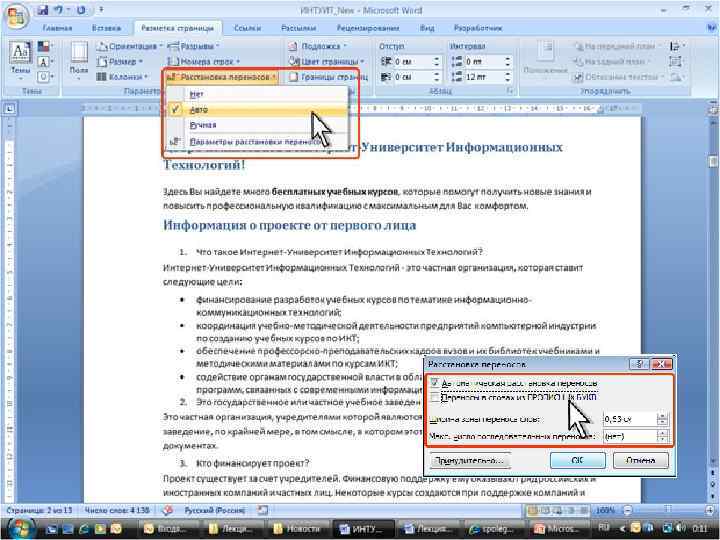
Task: Click proofing errors icon in status bar
Action: pyautogui.click(x=168, y=510)
